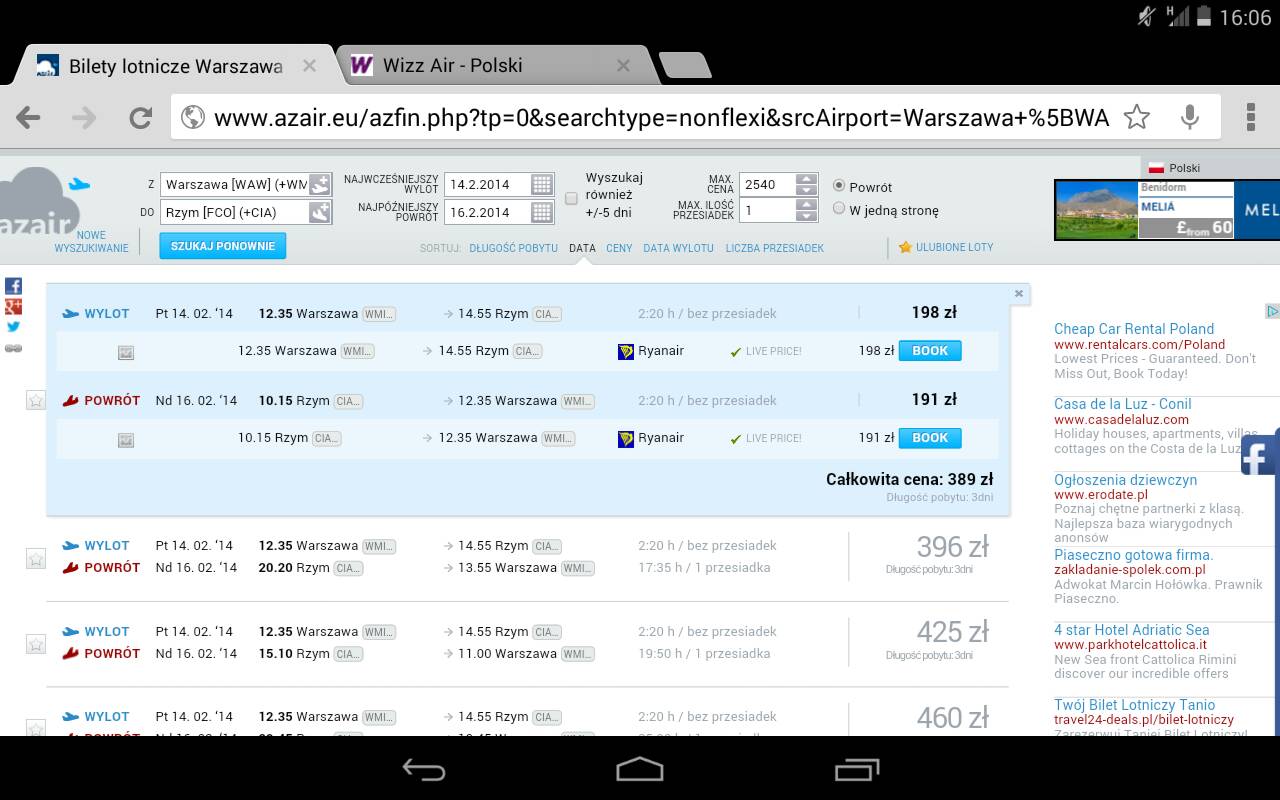Screen dimensions: 1280x800
Task: Sort results by CENY
Action: pos(619,248)
